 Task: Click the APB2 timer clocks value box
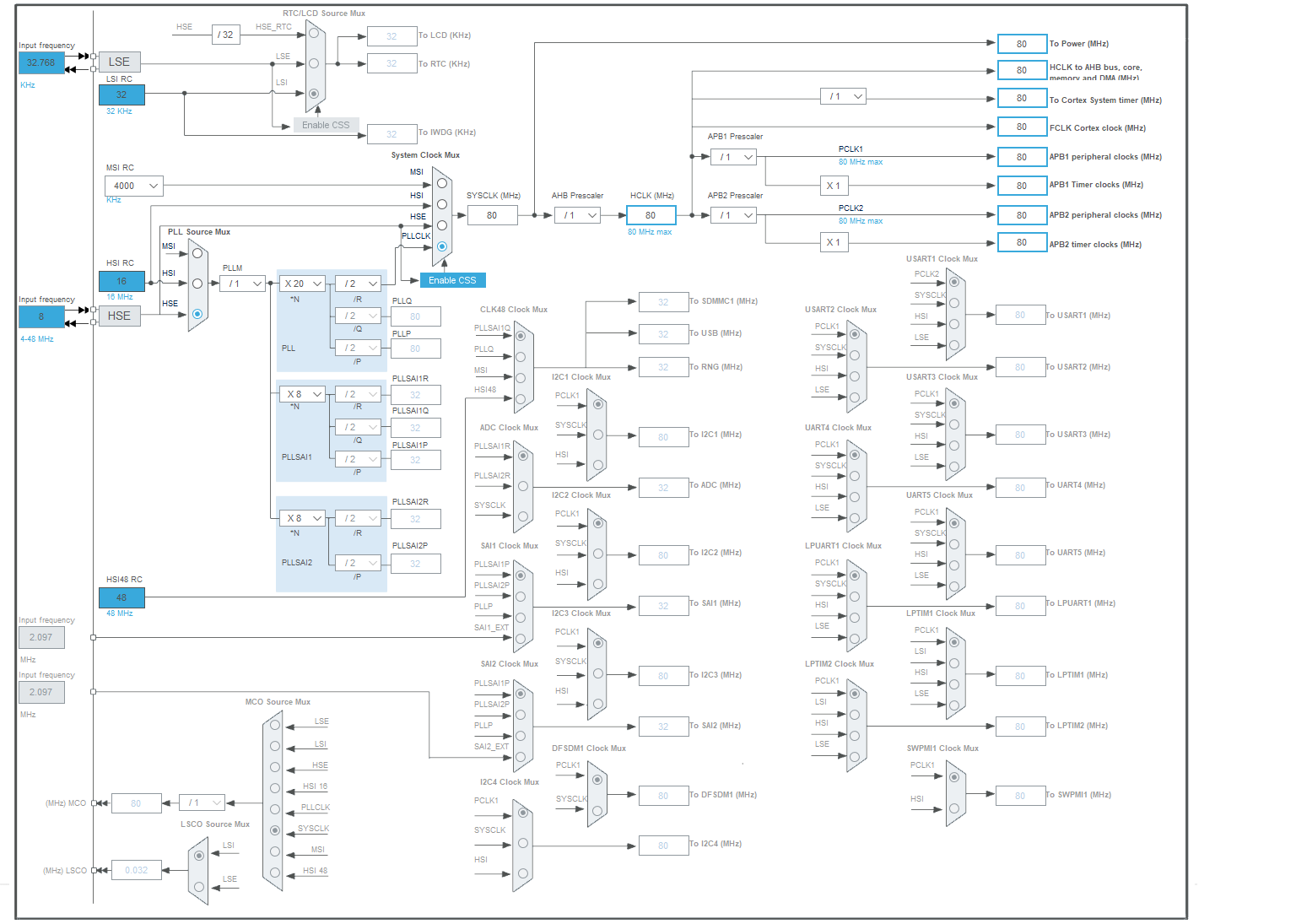click(1022, 242)
